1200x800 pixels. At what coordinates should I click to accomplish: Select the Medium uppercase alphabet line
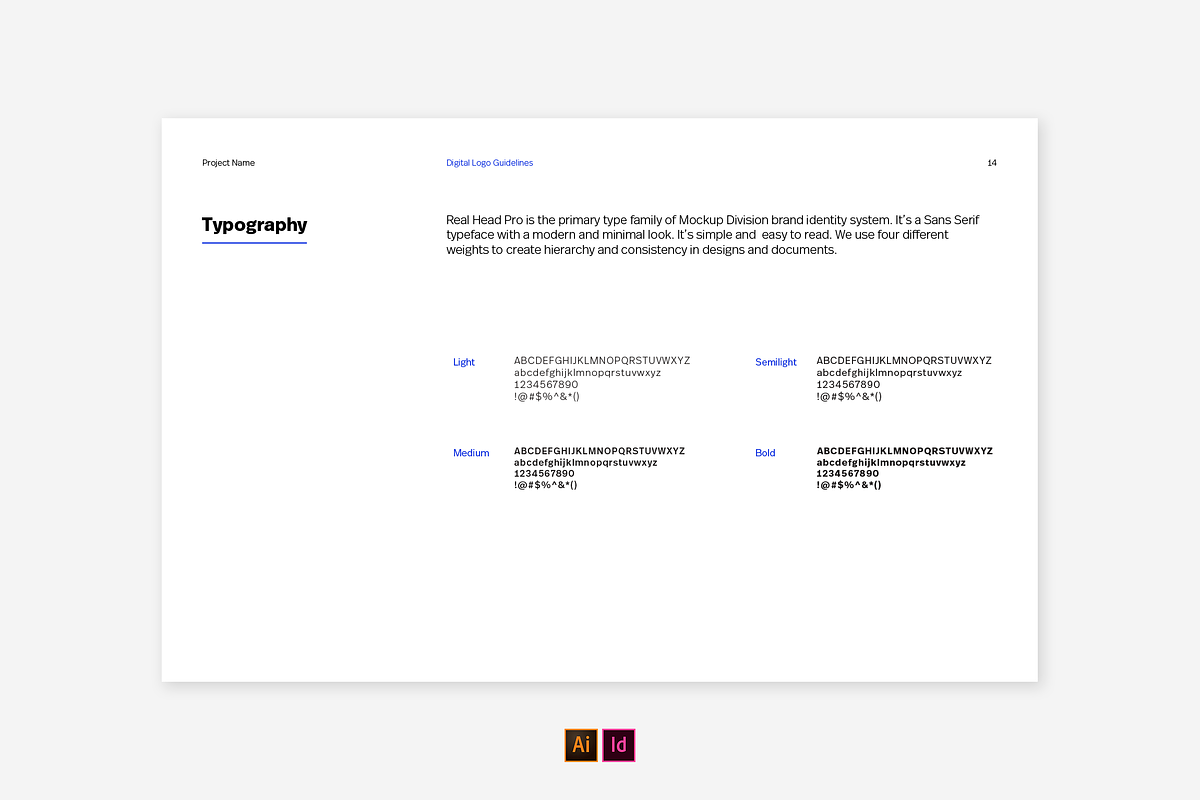pyautogui.click(x=599, y=451)
